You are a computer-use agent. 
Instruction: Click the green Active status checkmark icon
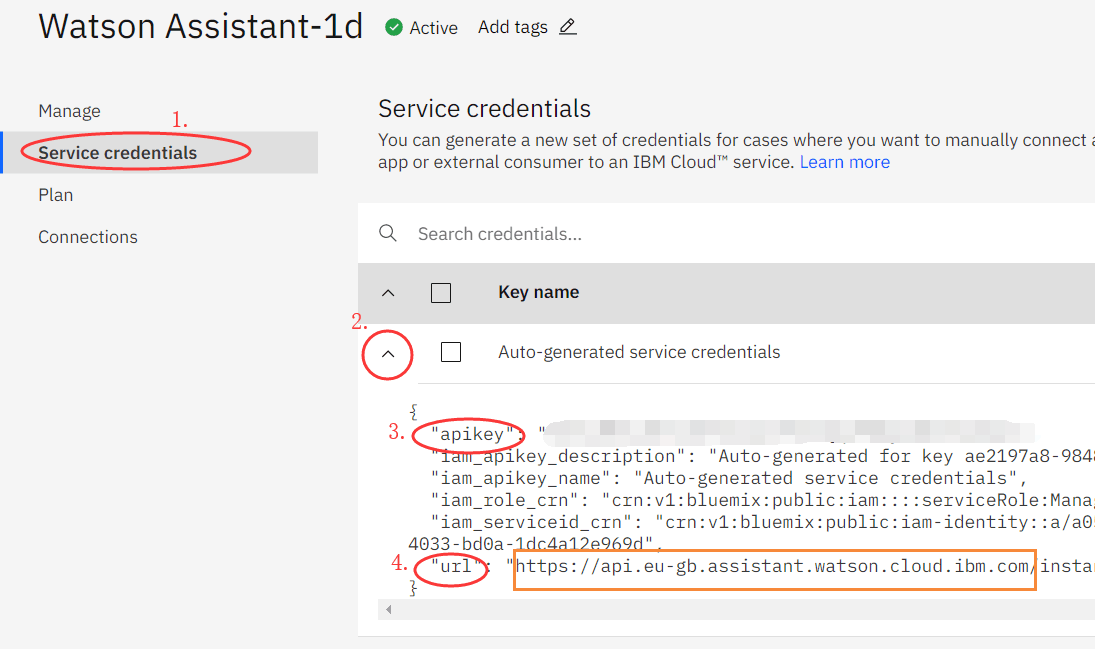pos(394,28)
